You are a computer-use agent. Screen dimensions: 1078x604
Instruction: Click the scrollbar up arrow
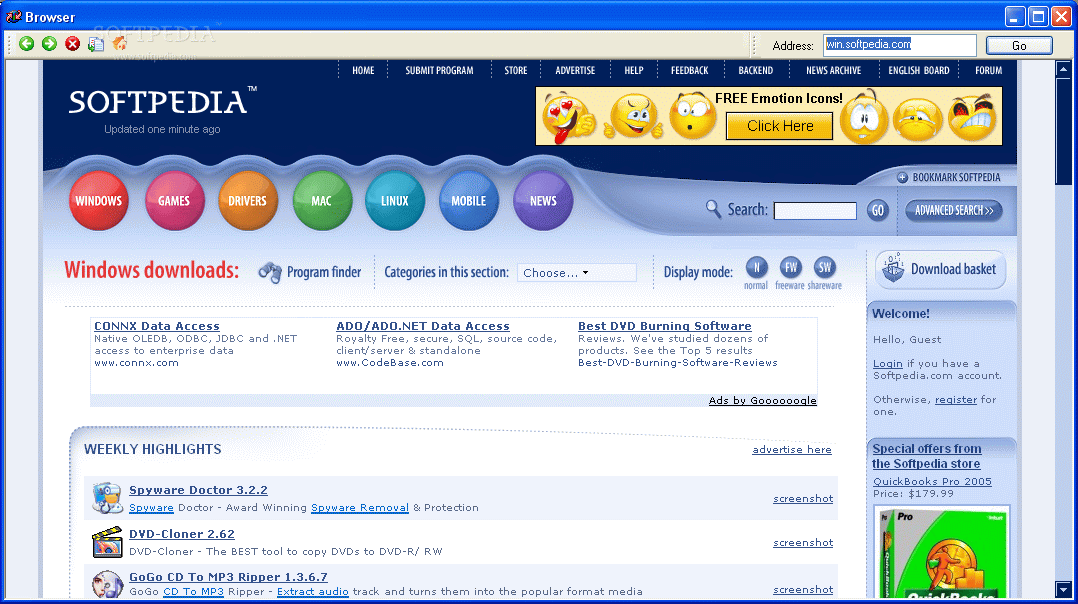coord(1064,69)
